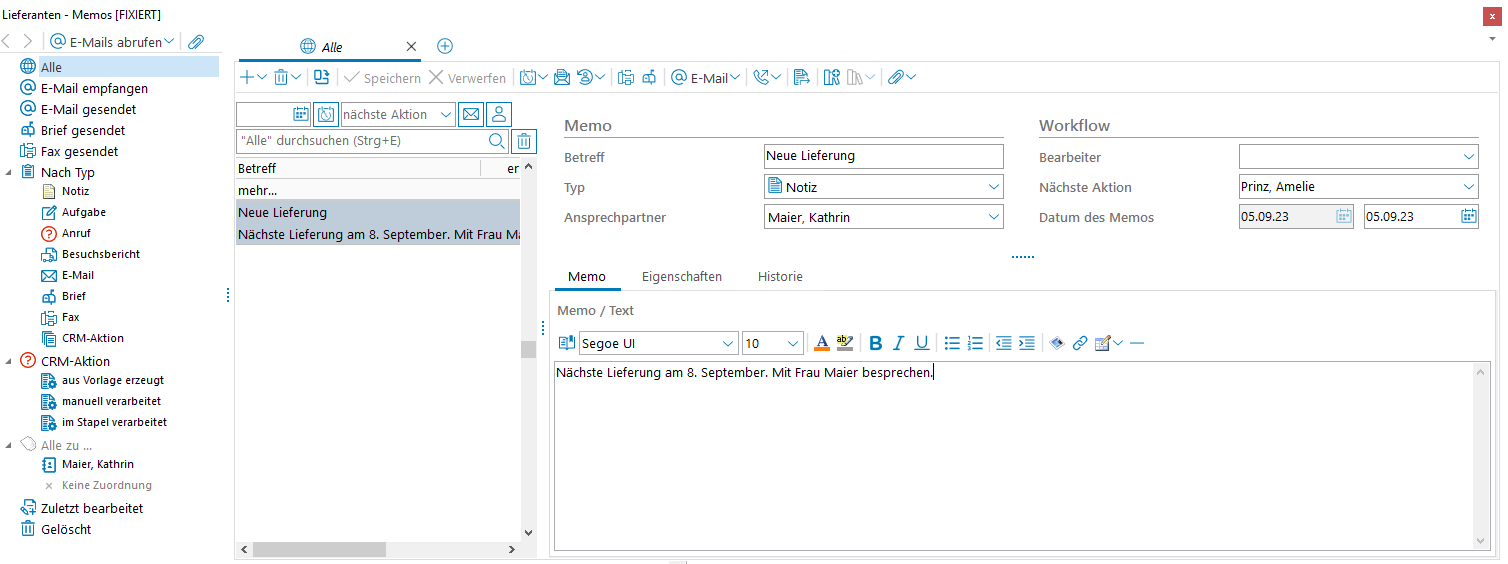Viewport: 1508px width, 564px height.
Task: Click the envelope filter icon above the list
Action: coord(470,114)
